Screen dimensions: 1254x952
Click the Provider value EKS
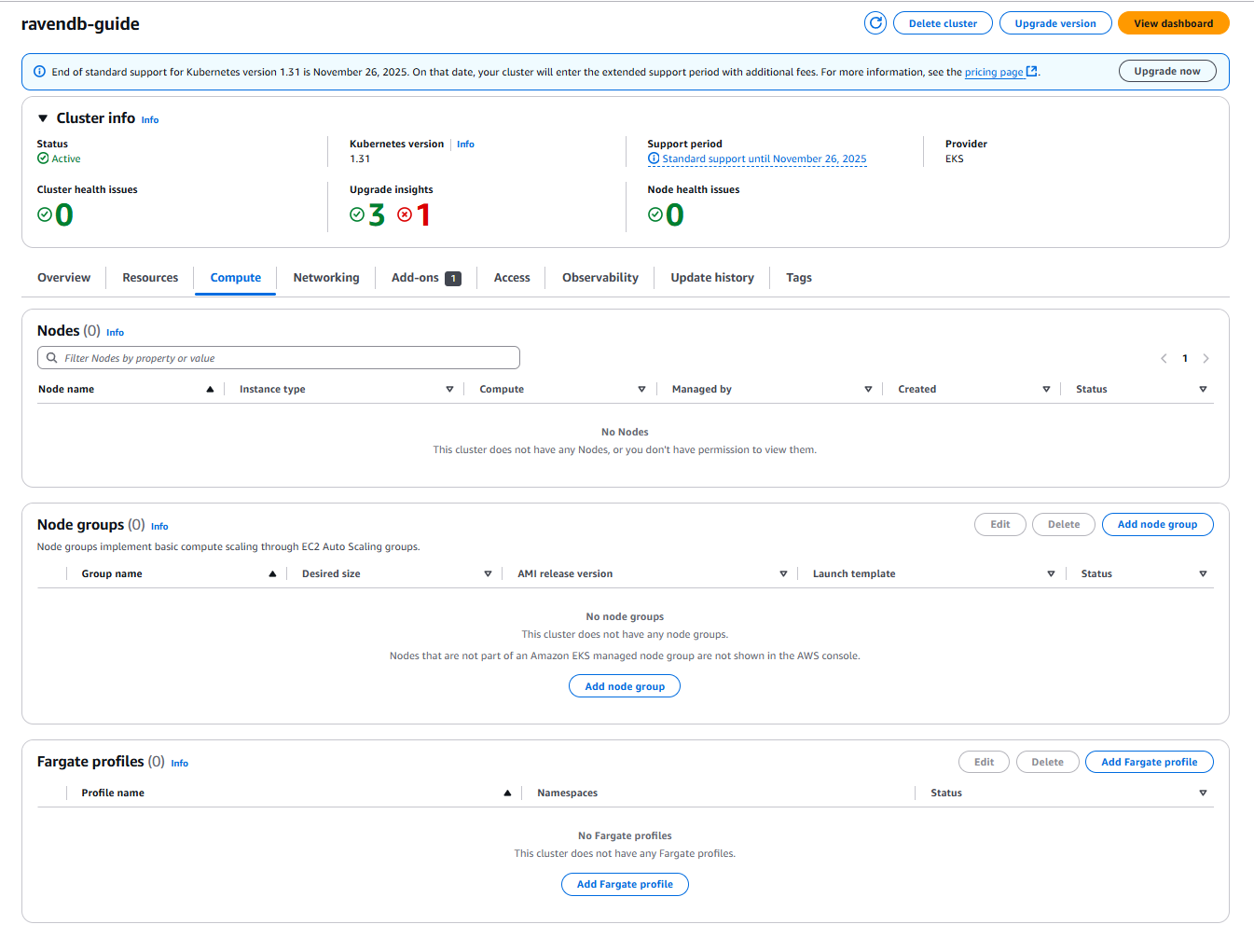(x=955, y=159)
